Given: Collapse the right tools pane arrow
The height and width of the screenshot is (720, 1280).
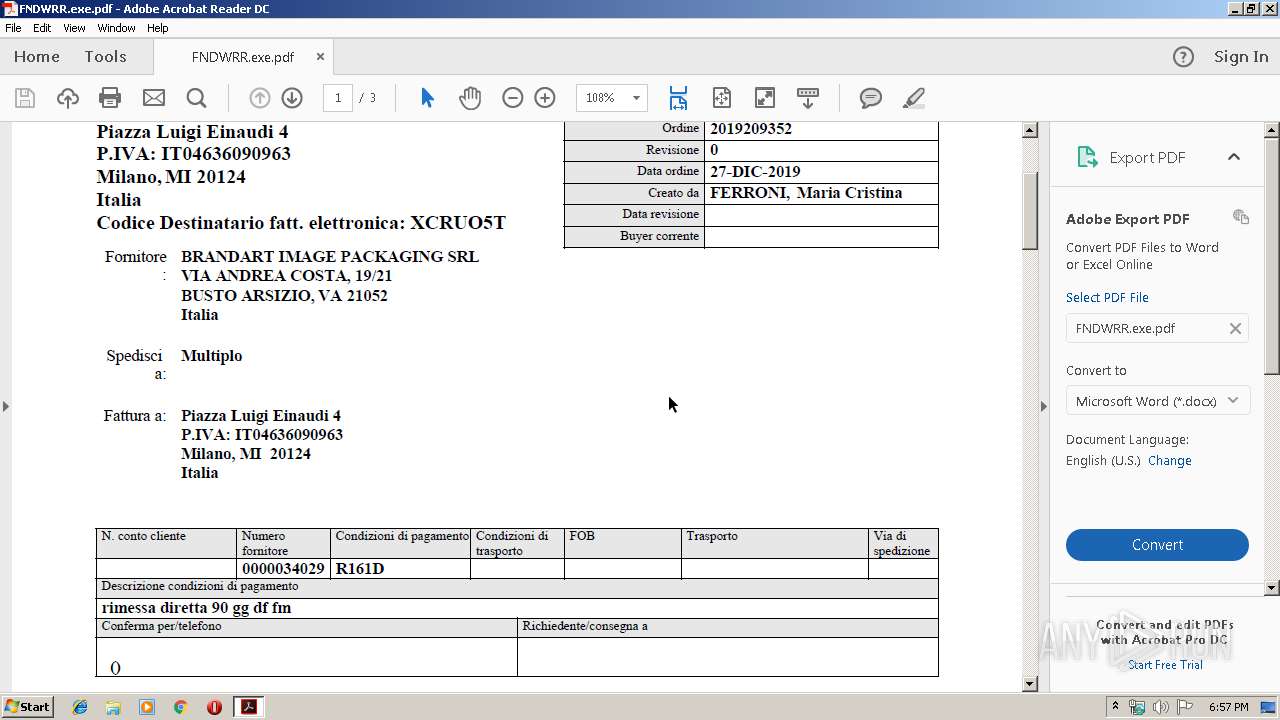Looking at the screenshot, I should [1043, 406].
